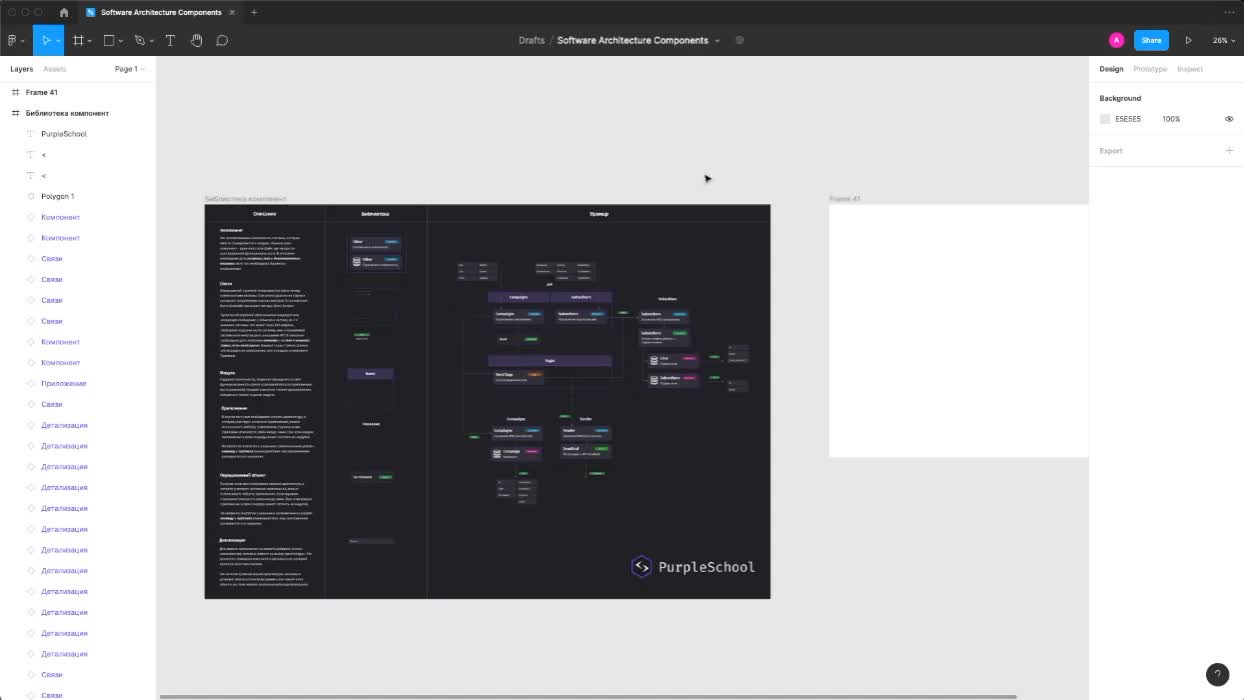
Task: Click the user avatar A
Action: pyautogui.click(x=1116, y=40)
